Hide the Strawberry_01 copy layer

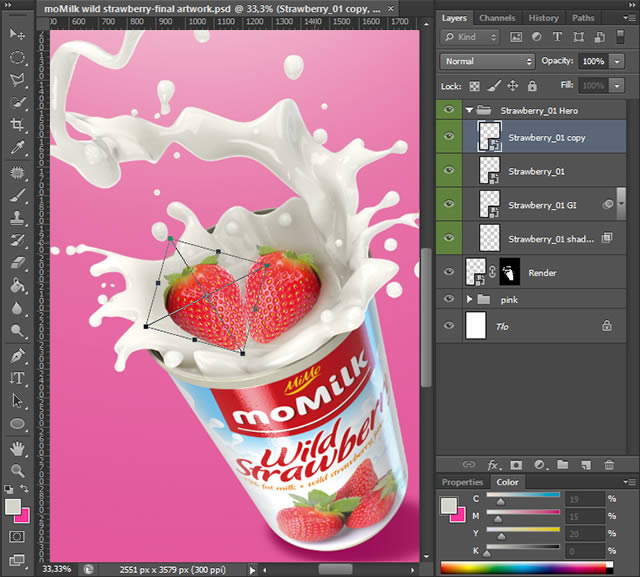[x=449, y=136]
